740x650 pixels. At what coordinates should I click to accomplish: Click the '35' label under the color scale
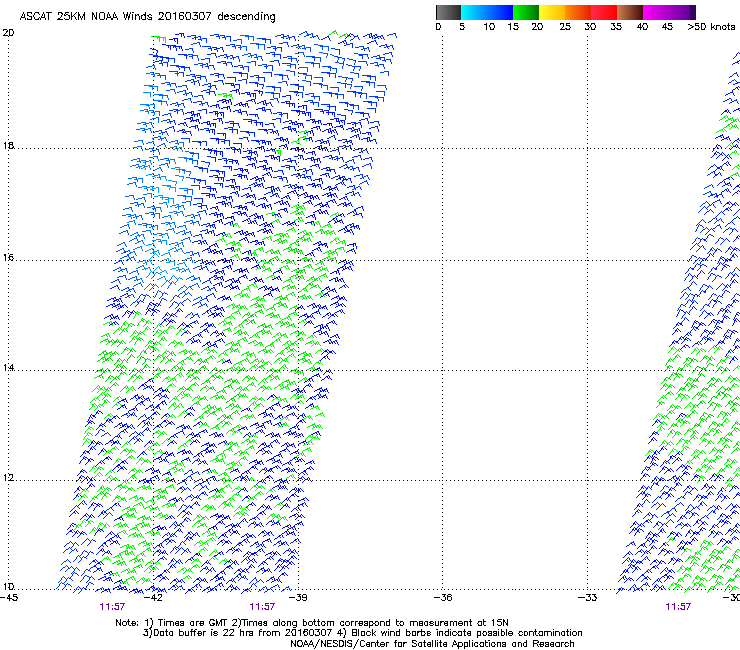(x=616, y=27)
